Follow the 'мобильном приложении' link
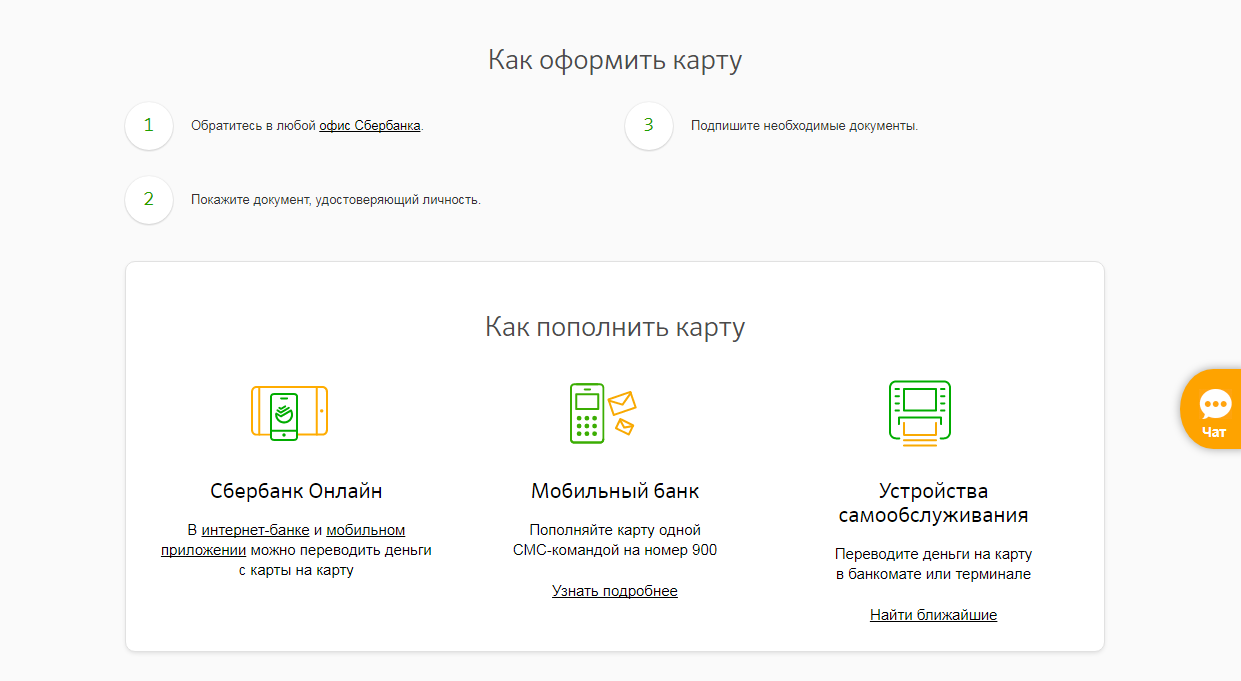Image resolution: width=1241 pixels, height=681 pixels. tap(283, 540)
